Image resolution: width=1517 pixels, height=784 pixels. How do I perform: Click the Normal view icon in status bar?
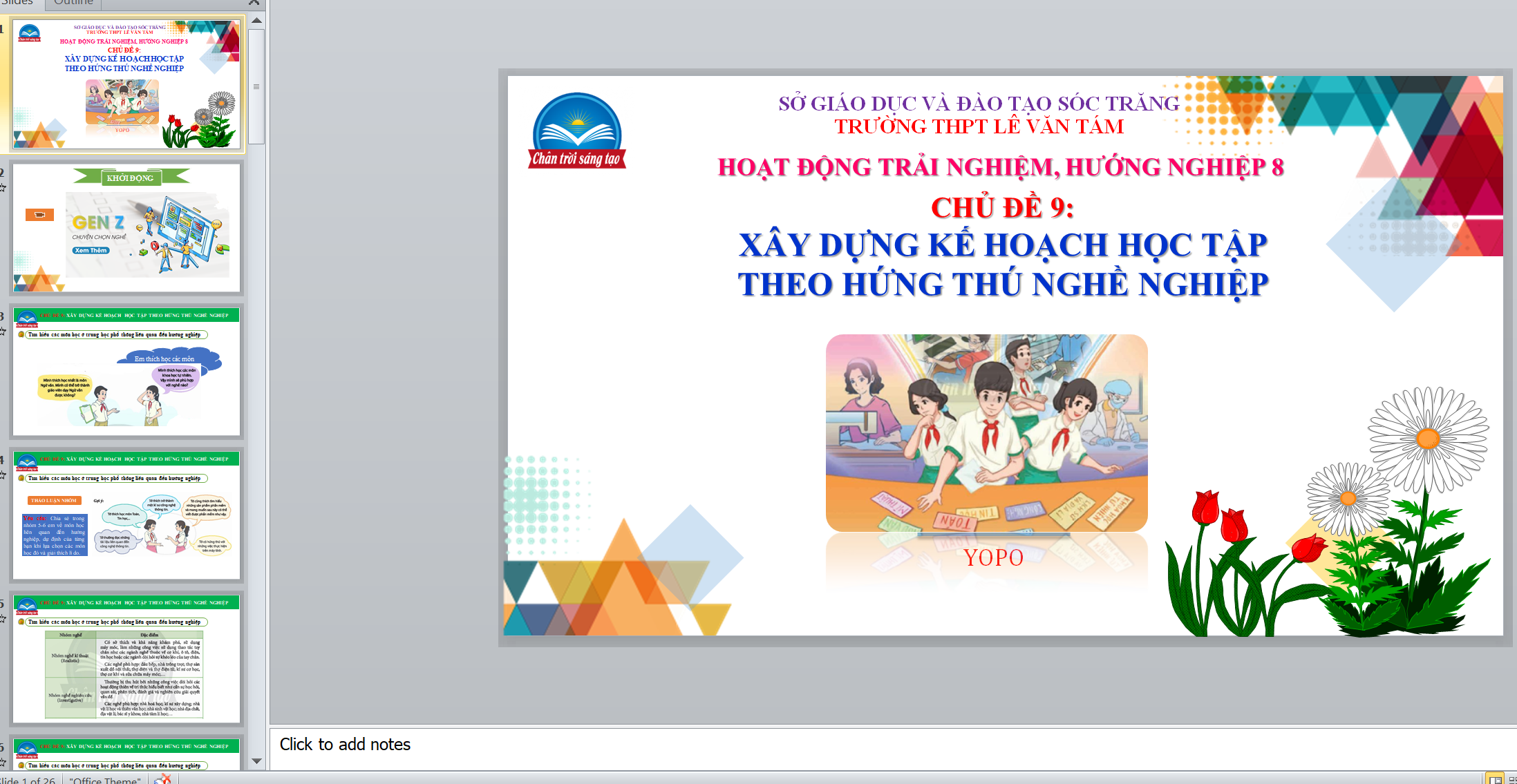[x=1495, y=779]
